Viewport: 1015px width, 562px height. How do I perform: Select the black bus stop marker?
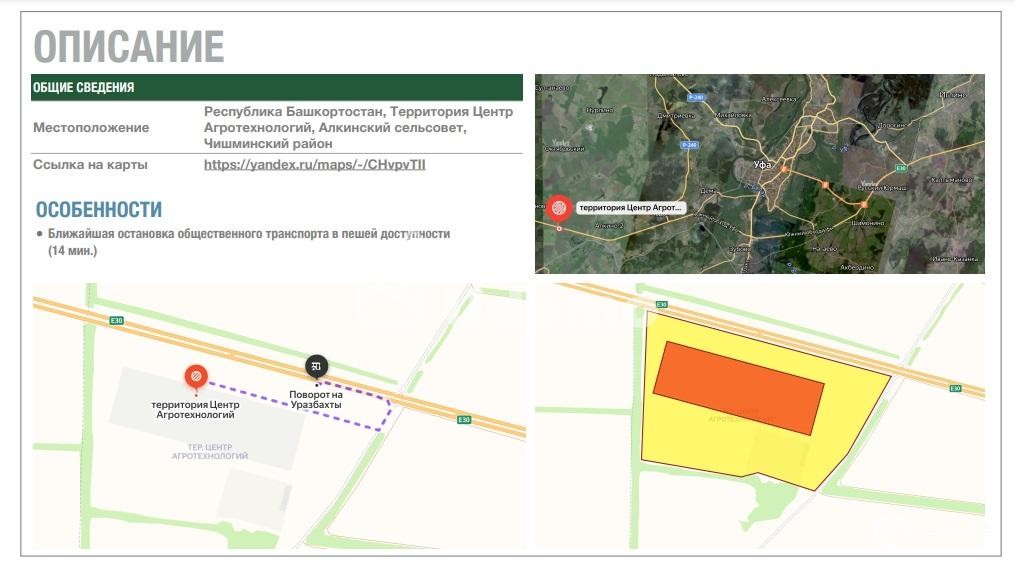pos(317,366)
